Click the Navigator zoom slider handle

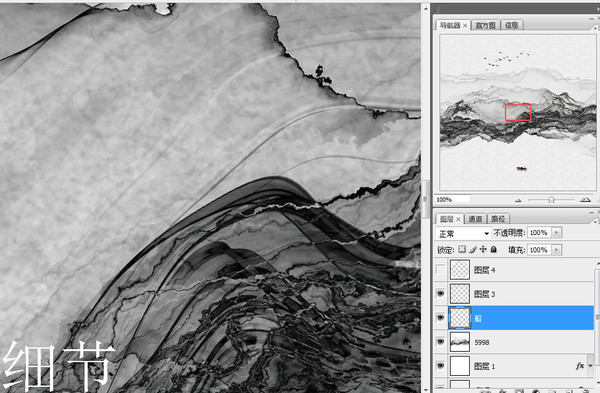click(551, 200)
